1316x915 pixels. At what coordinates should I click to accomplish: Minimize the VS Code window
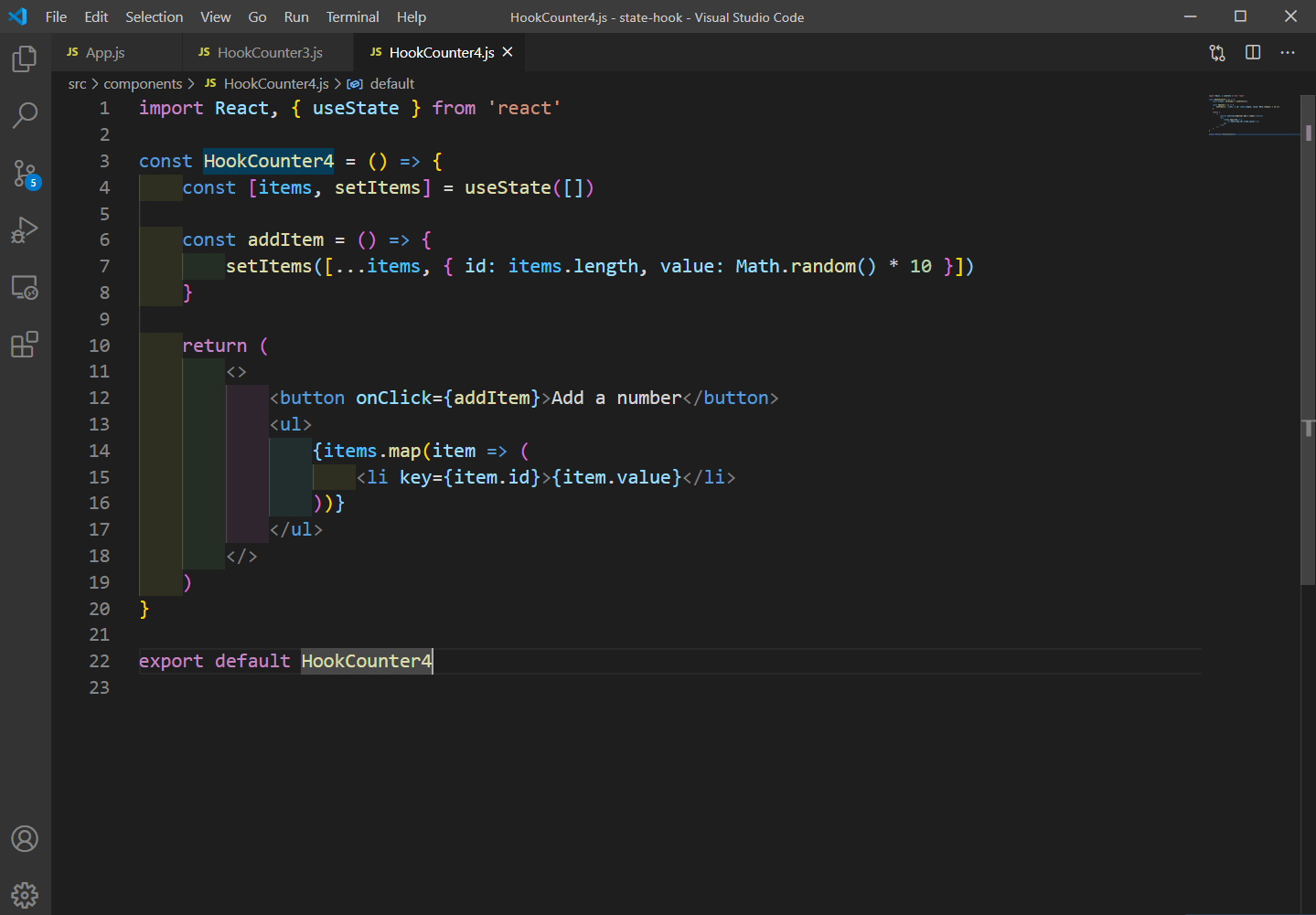coord(1190,16)
